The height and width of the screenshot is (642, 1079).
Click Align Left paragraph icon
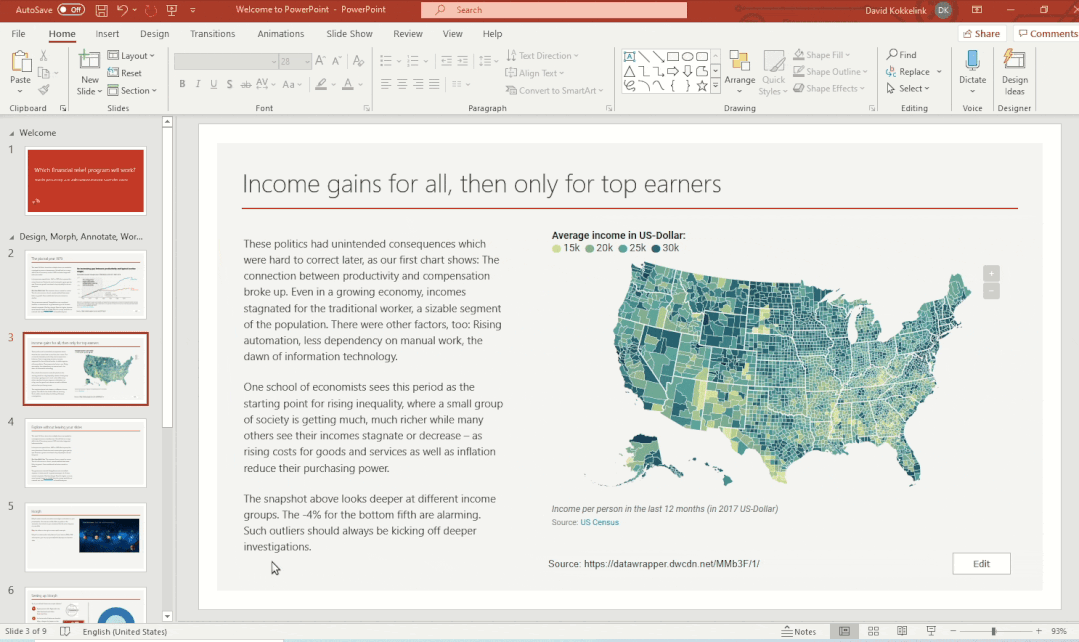click(x=385, y=84)
